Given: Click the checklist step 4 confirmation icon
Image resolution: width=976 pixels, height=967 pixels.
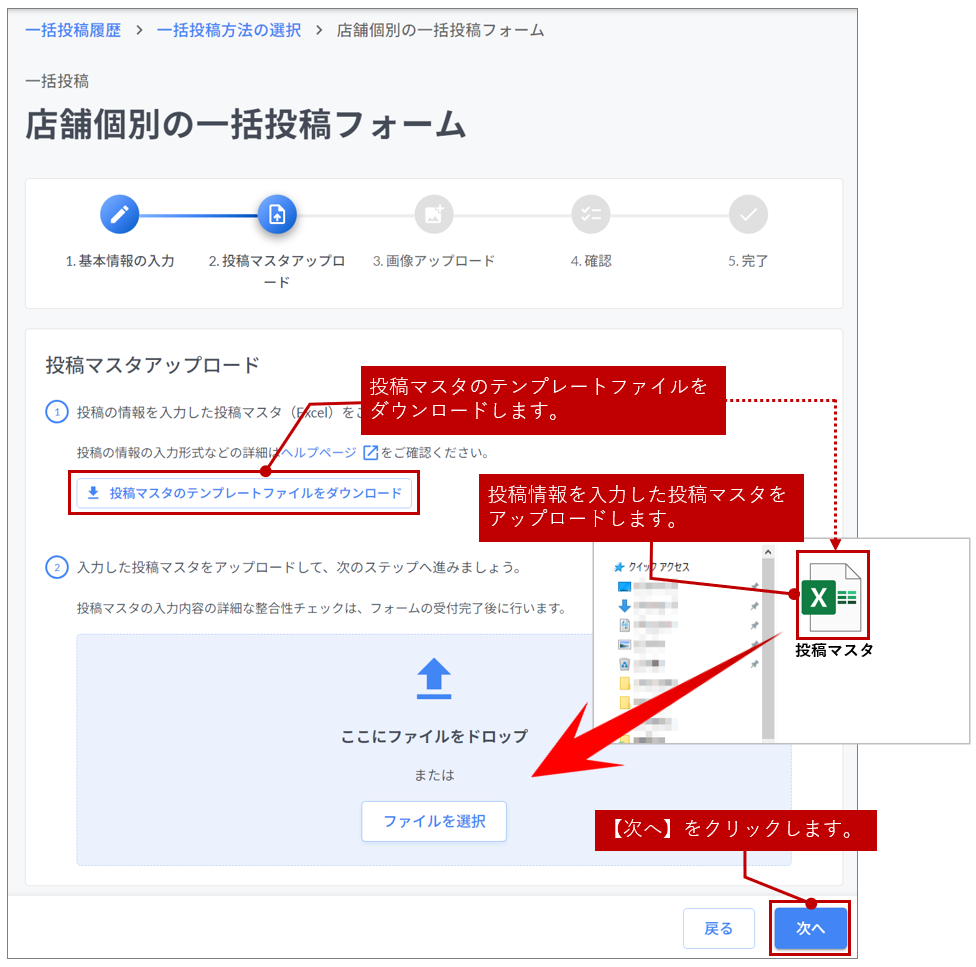Looking at the screenshot, I should click(x=591, y=214).
